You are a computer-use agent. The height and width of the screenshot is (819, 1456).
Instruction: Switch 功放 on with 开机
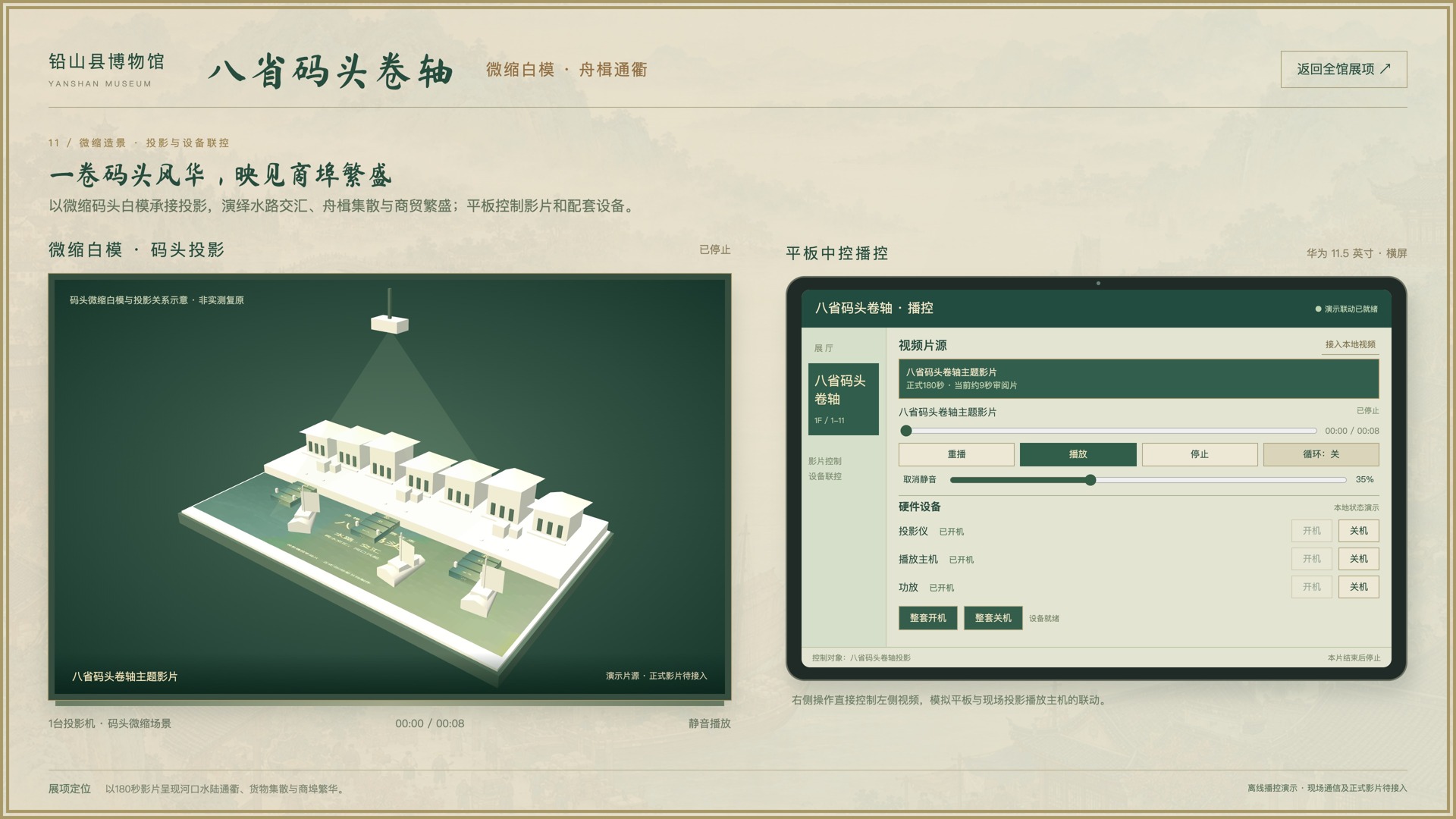(x=1311, y=587)
